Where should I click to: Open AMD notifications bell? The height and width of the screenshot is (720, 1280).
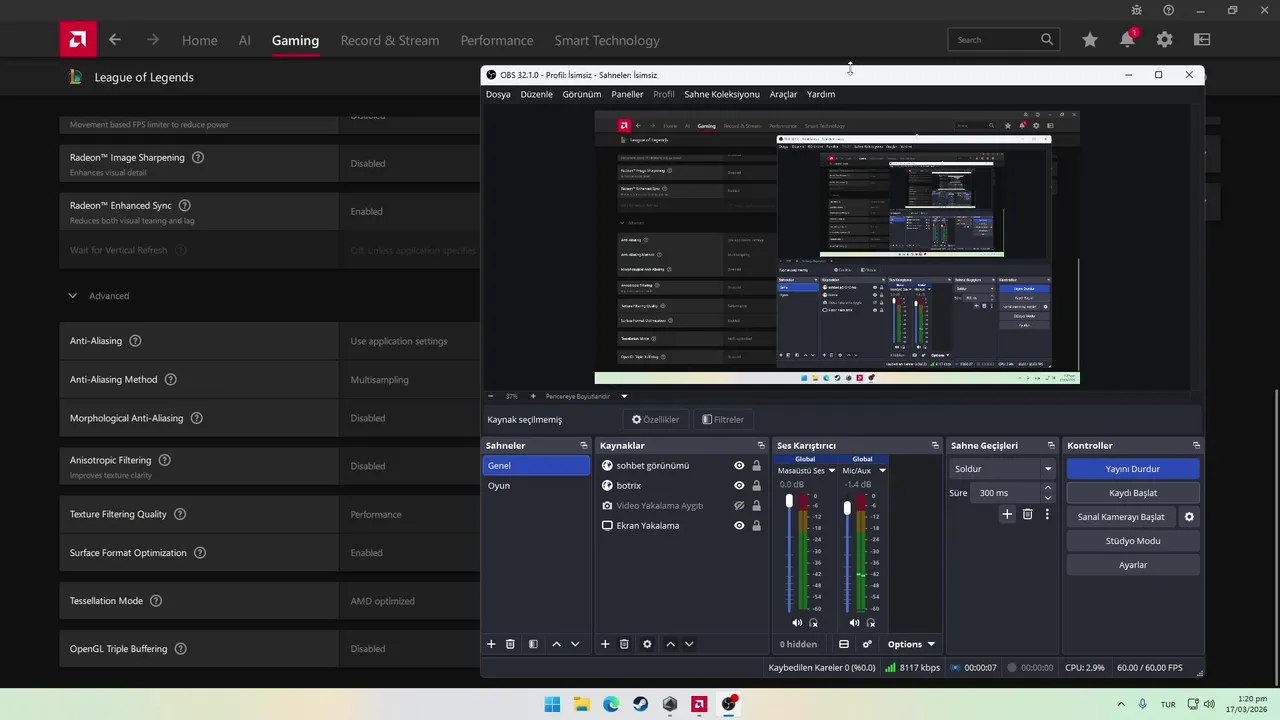pos(1128,39)
